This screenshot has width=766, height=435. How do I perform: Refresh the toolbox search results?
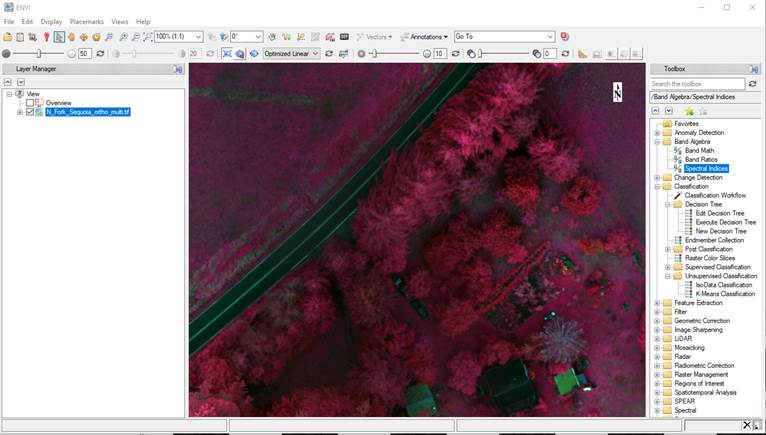click(753, 84)
